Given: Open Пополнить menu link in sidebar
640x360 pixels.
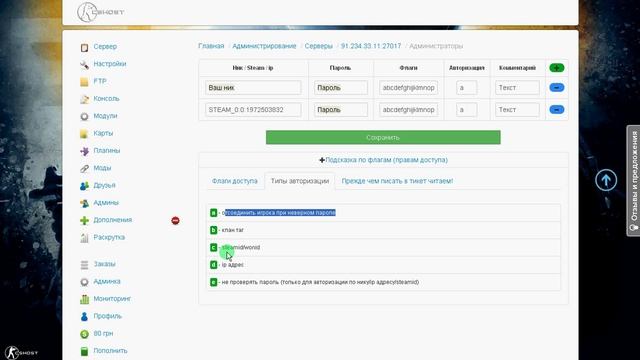Looking at the screenshot, I should pos(110,351).
